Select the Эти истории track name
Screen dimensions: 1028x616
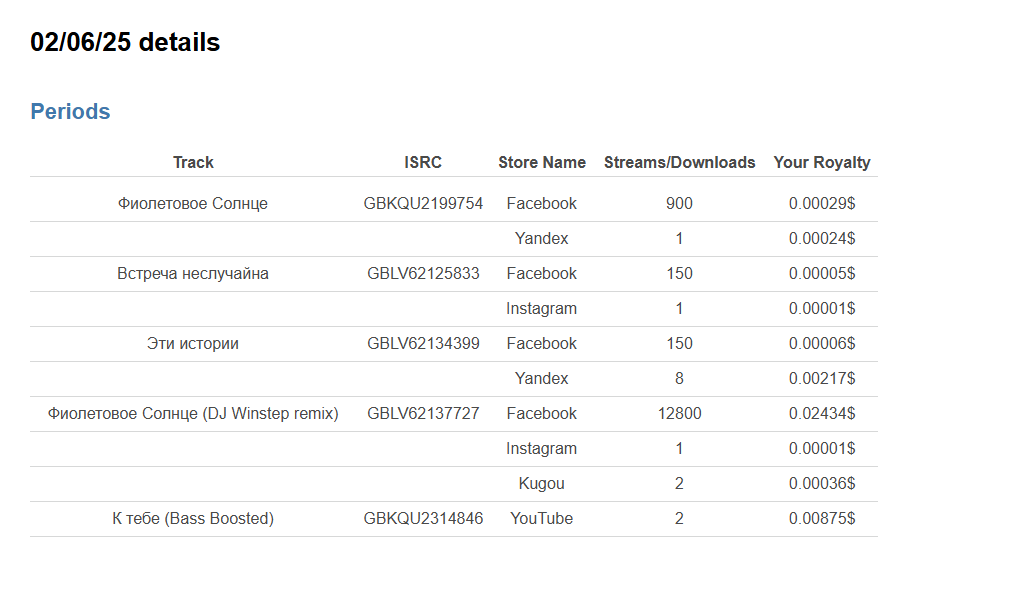[x=193, y=344]
